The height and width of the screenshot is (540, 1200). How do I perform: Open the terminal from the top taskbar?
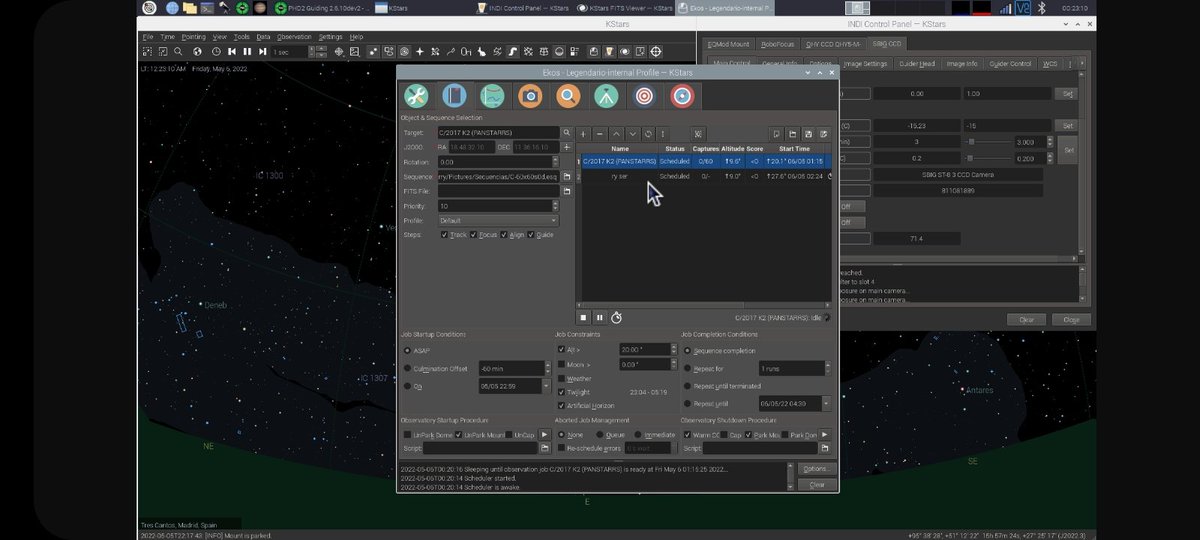click(209, 8)
